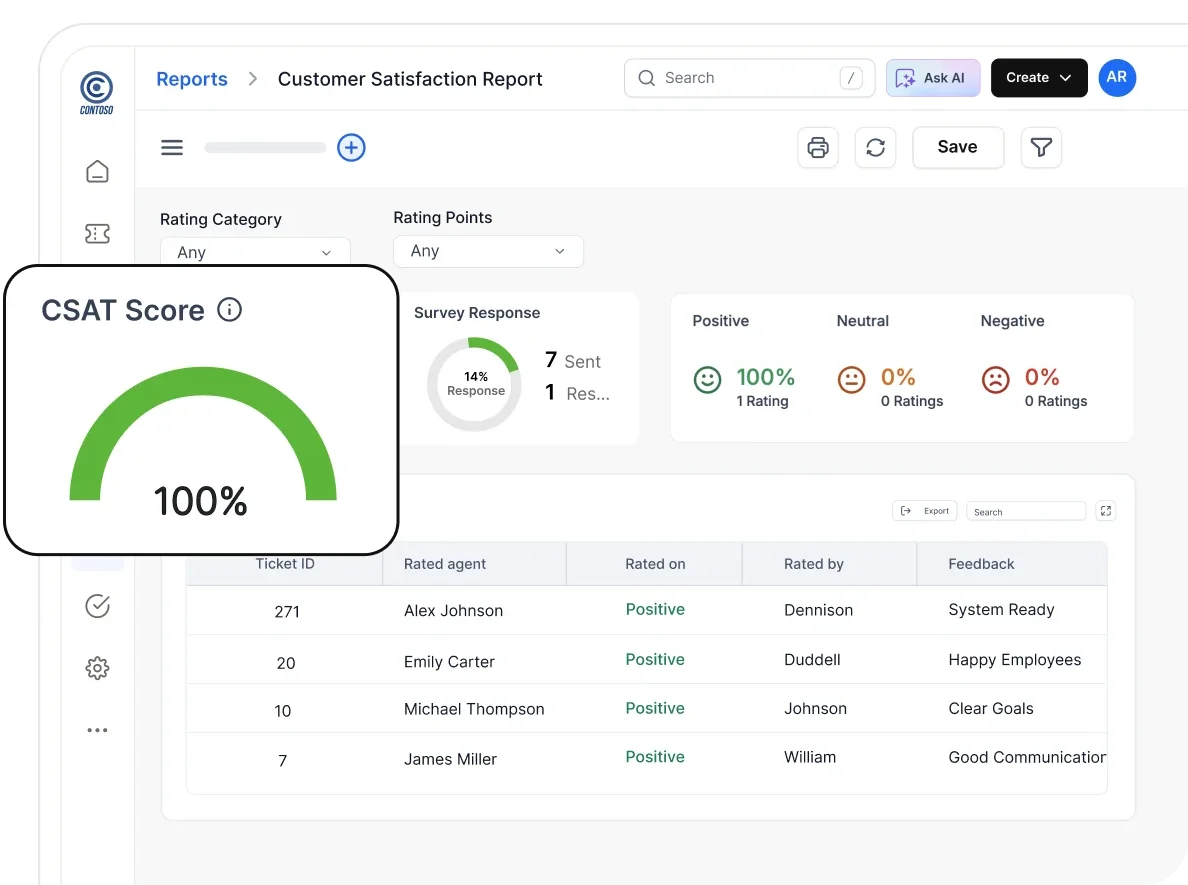Click the Customer Satisfaction Report title

click(x=410, y=79)
